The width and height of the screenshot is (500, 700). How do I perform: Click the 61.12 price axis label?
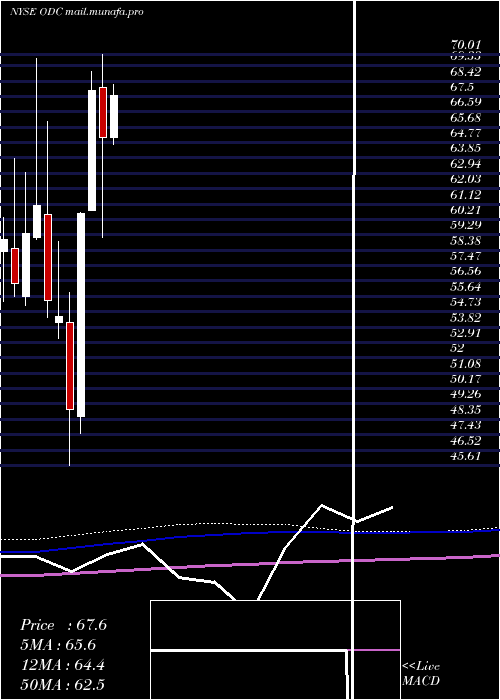[x=466, y=194]
